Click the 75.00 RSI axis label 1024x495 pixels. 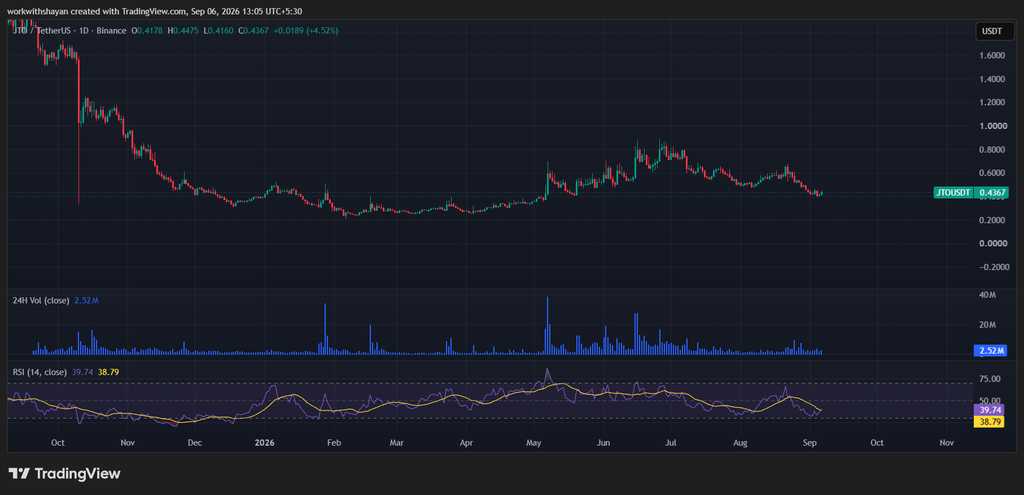point(991,379)
